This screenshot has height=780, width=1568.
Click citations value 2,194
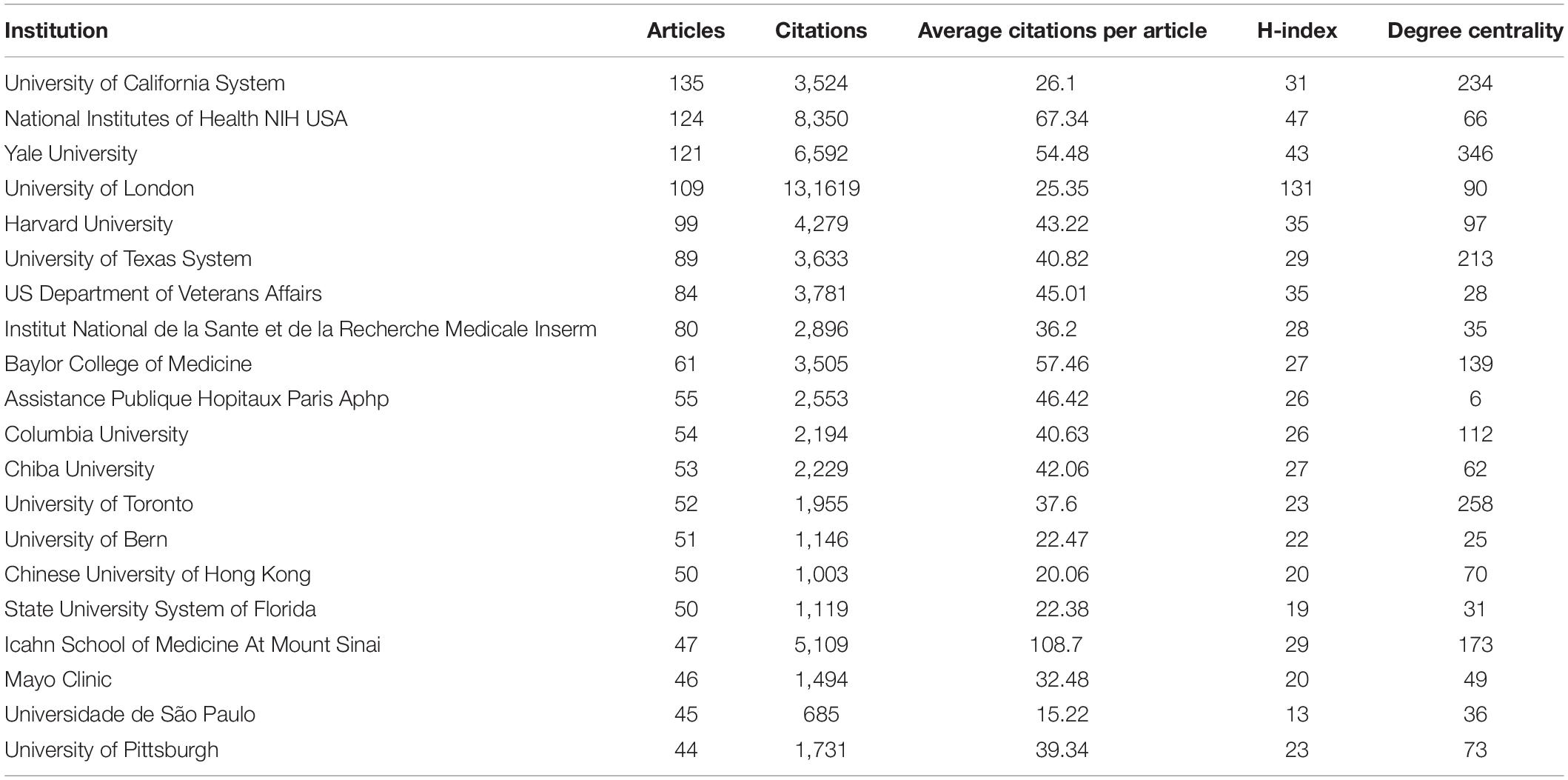tap(821, 434)
